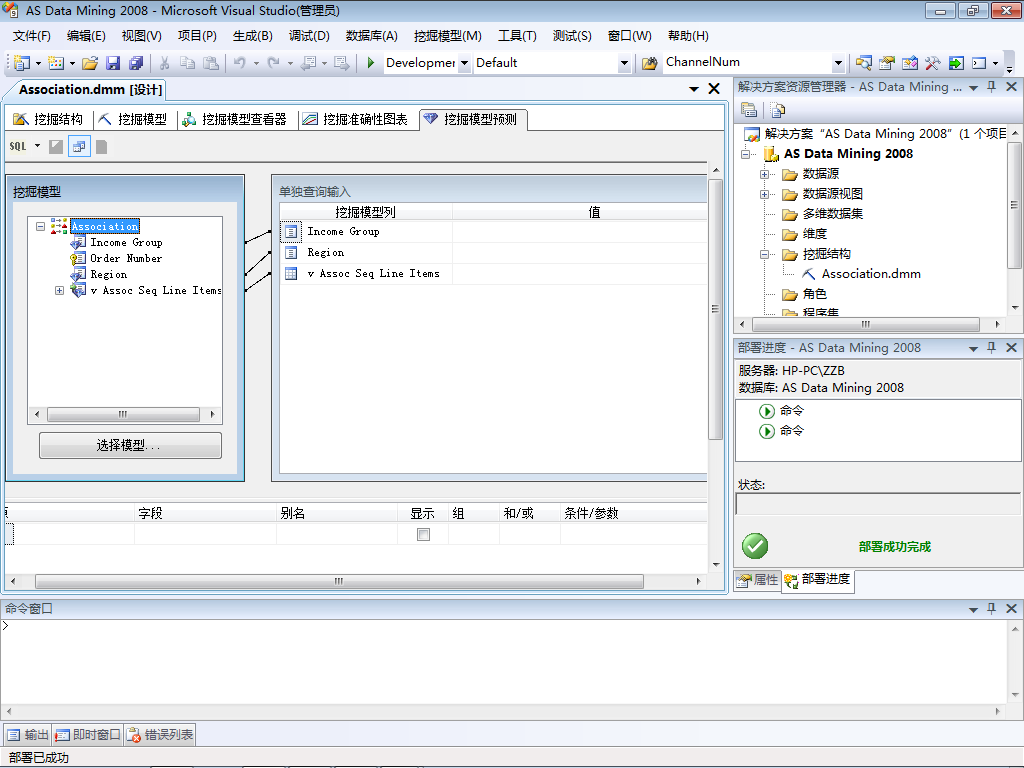The width and height of the screenshot is (1024, 768).
Task: Click the Income Group value cell
Action: (x=579, y=232)
